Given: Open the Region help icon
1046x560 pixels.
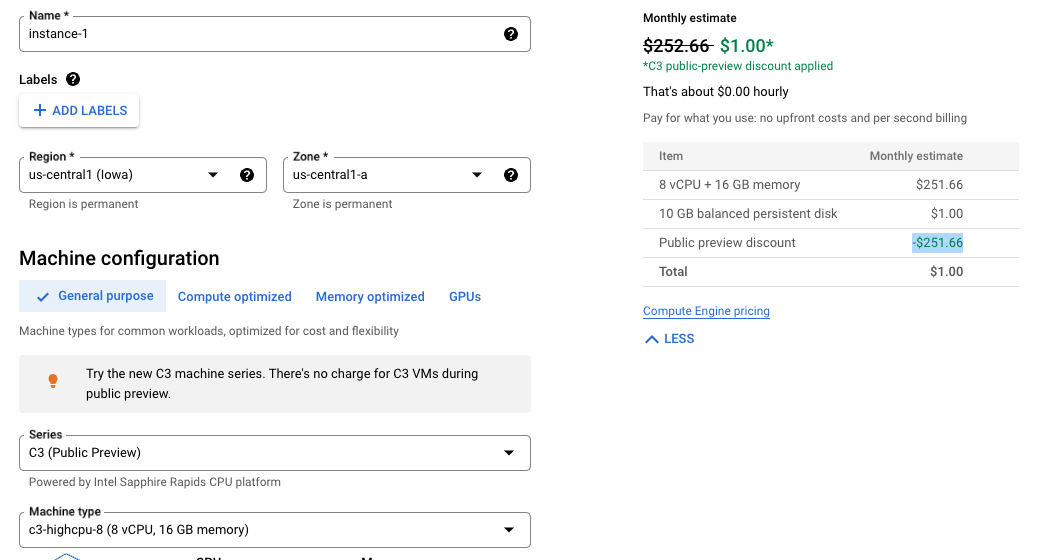Looking at the screenshot, I should coord(247,175).
